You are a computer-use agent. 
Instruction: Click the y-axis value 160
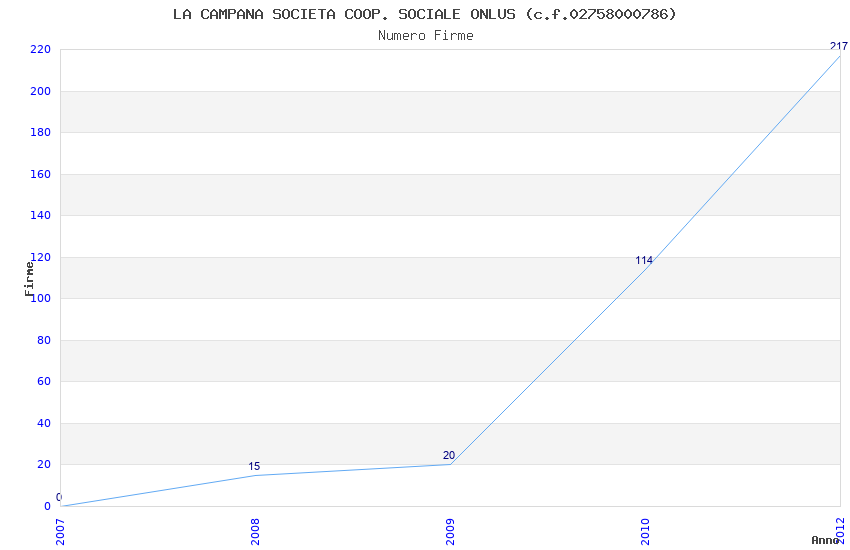(40, 174)
